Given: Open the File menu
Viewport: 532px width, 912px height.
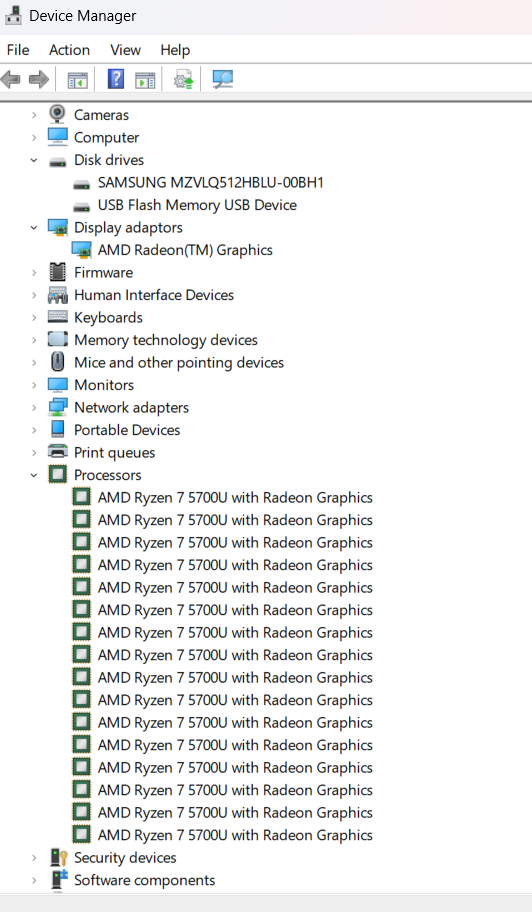Looking at the screenshot, I should click(x=18, y=50).
